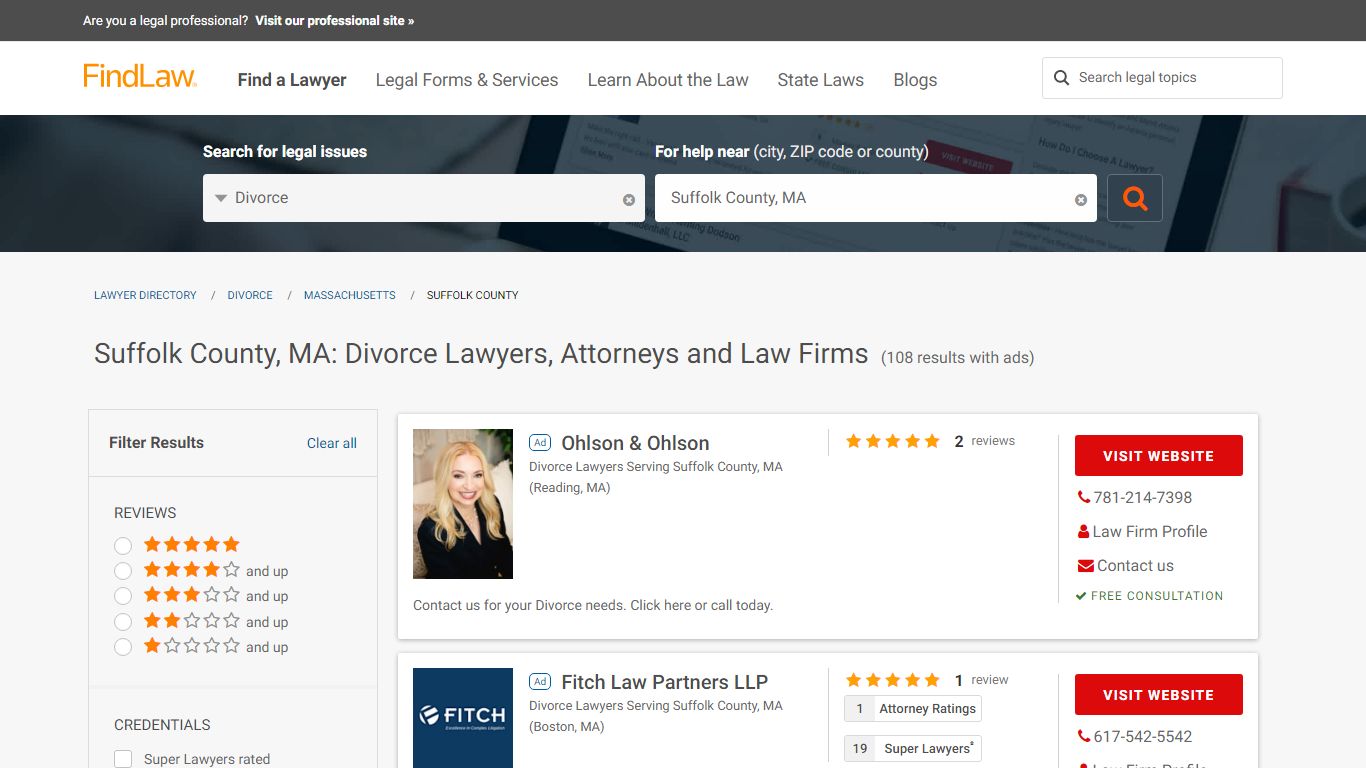Click the phone icon next to 781-214-7398
This screenshot has width=1366, height=768.
(1084, 497)
